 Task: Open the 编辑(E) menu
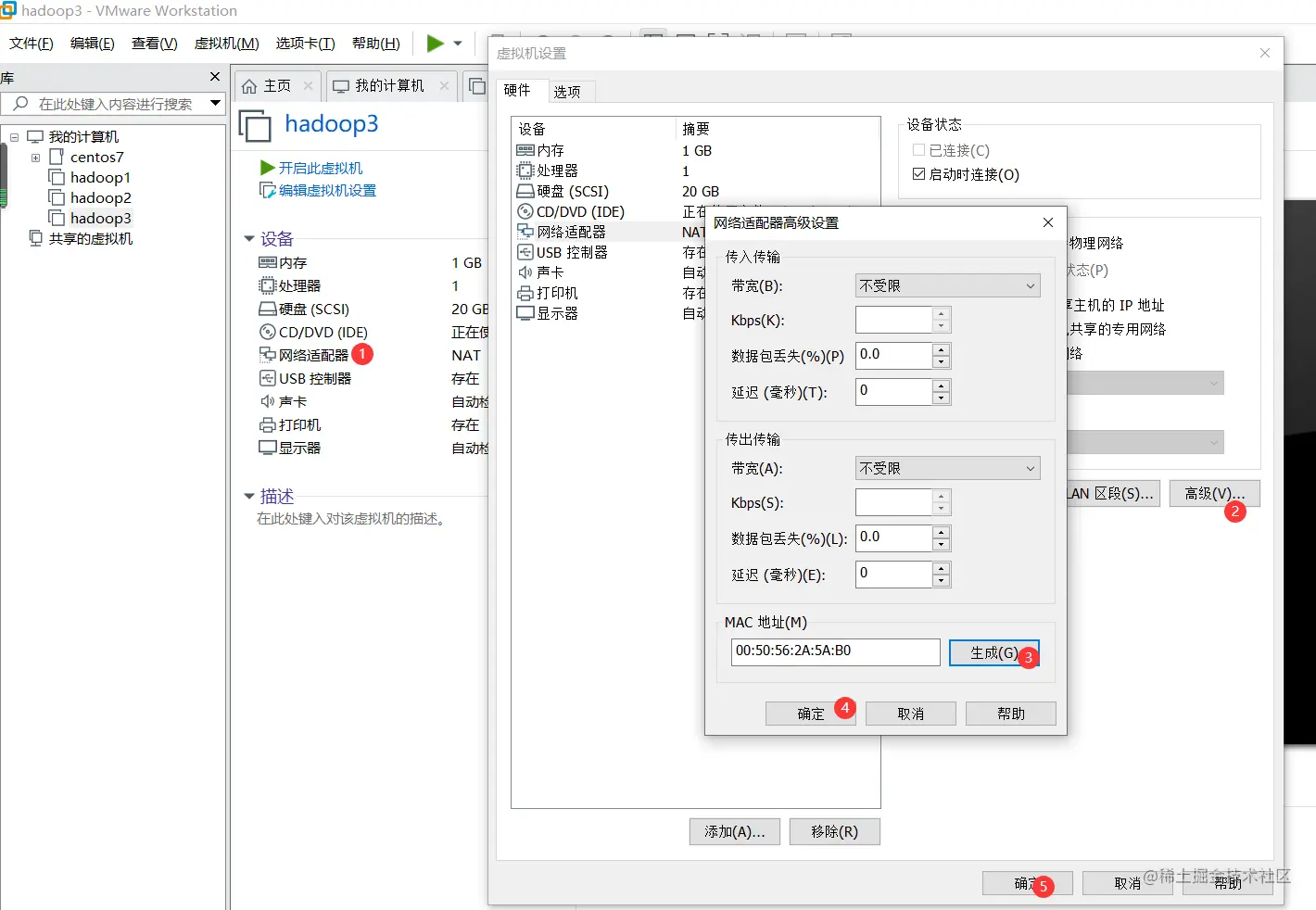coord(92,44)
